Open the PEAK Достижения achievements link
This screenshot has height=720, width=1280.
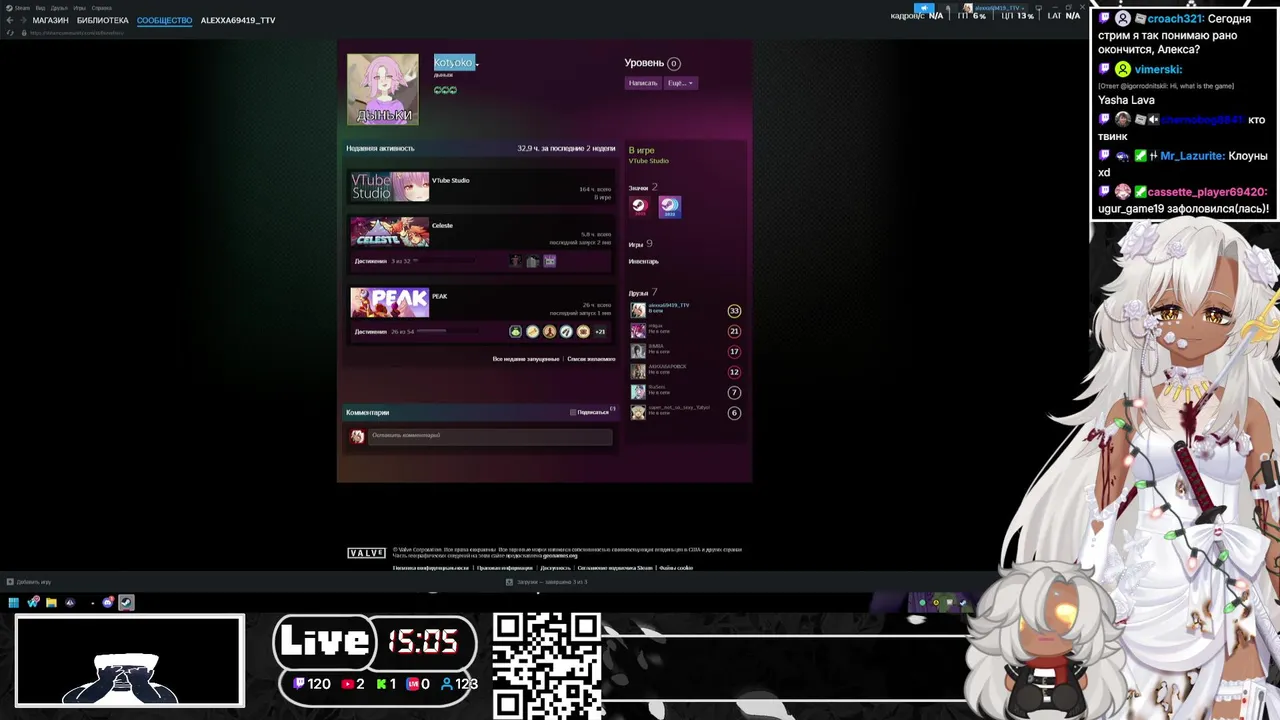[x=370, y=331]
